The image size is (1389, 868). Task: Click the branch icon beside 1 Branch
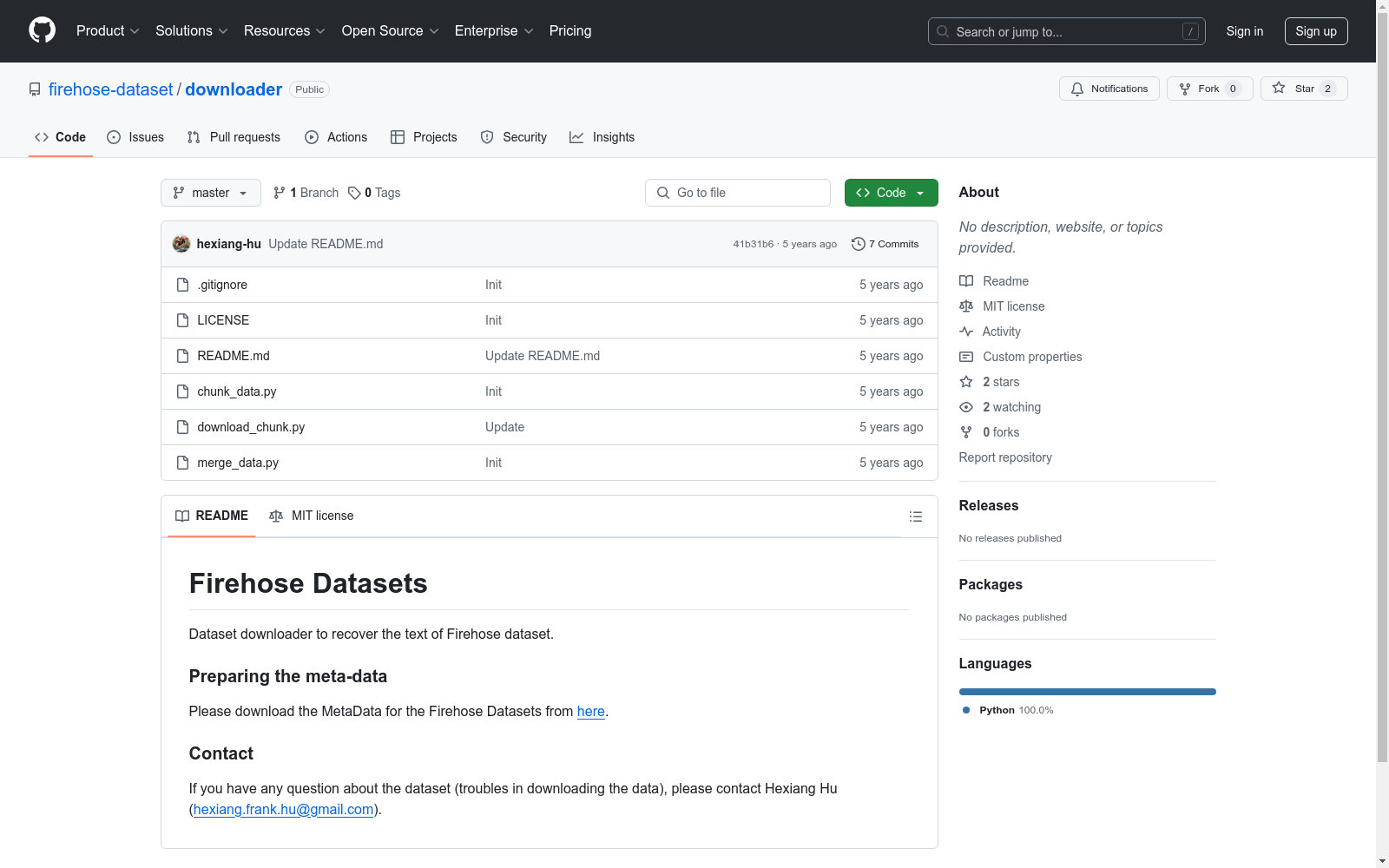click(280, 193)
